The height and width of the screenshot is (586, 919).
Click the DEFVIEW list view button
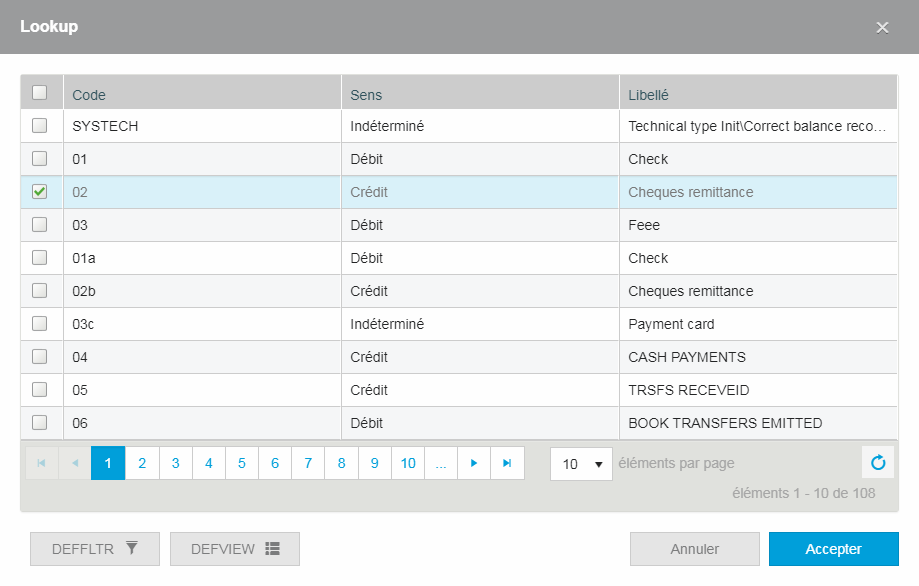(x=235, y=549)
